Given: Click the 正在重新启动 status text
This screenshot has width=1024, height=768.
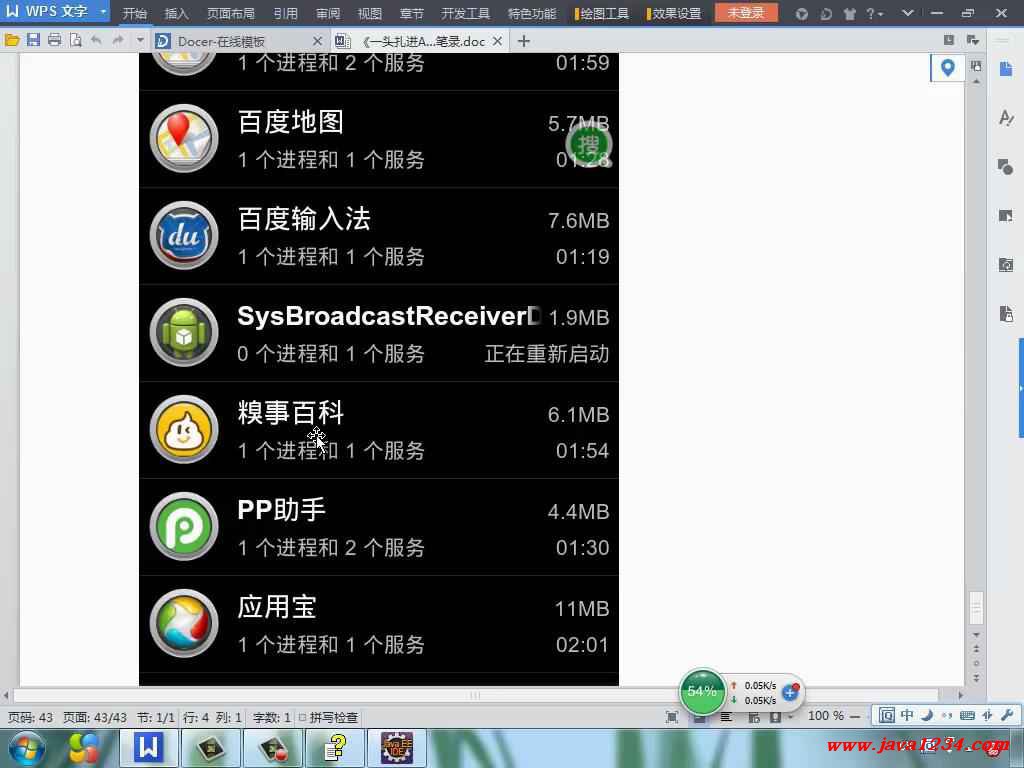Looking at the screenshot, I should (547, 353).
